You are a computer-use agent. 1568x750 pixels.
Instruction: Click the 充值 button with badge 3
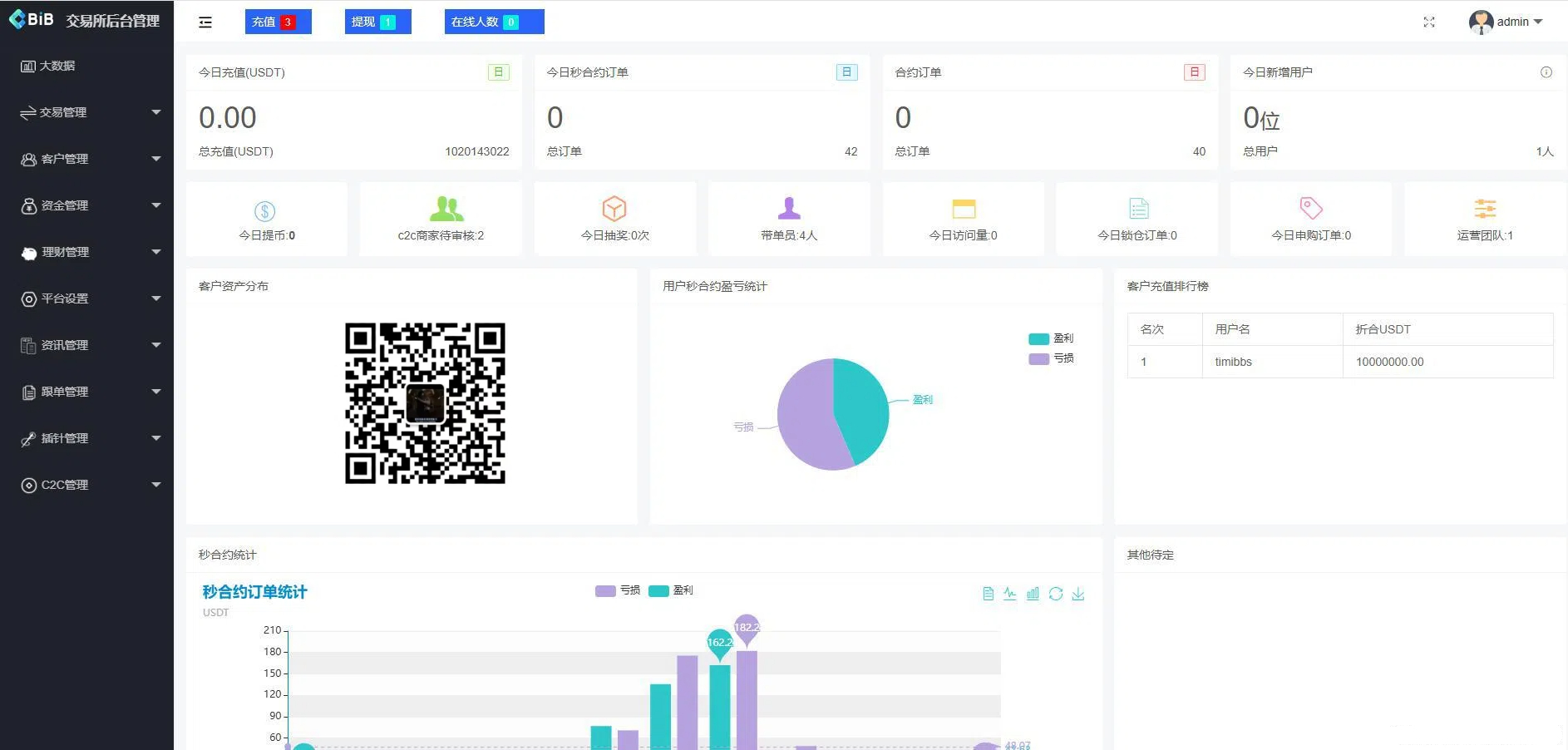pos(278,22)
